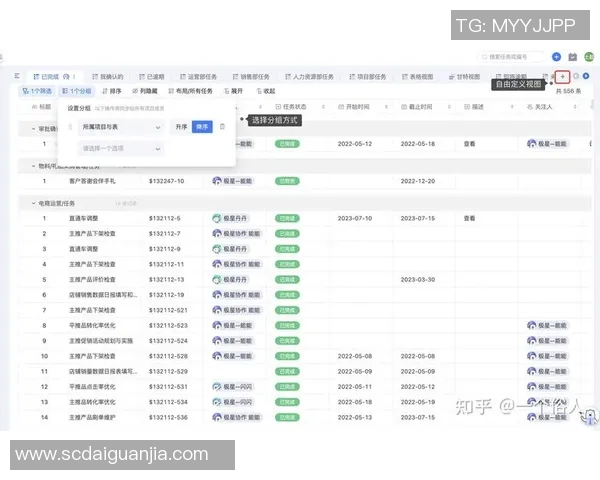Collapse the 电商运营/任务 group

(34, 203)
